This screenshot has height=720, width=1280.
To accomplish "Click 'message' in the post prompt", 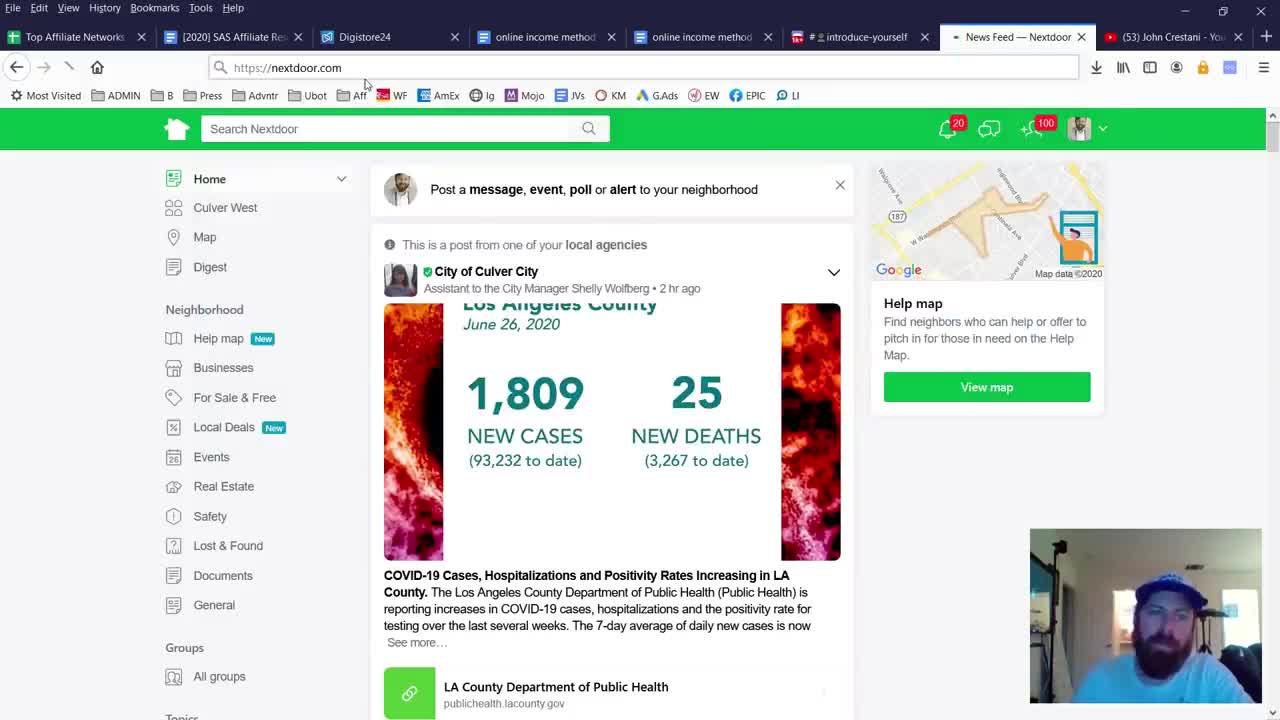I will [x=496, y=189].
